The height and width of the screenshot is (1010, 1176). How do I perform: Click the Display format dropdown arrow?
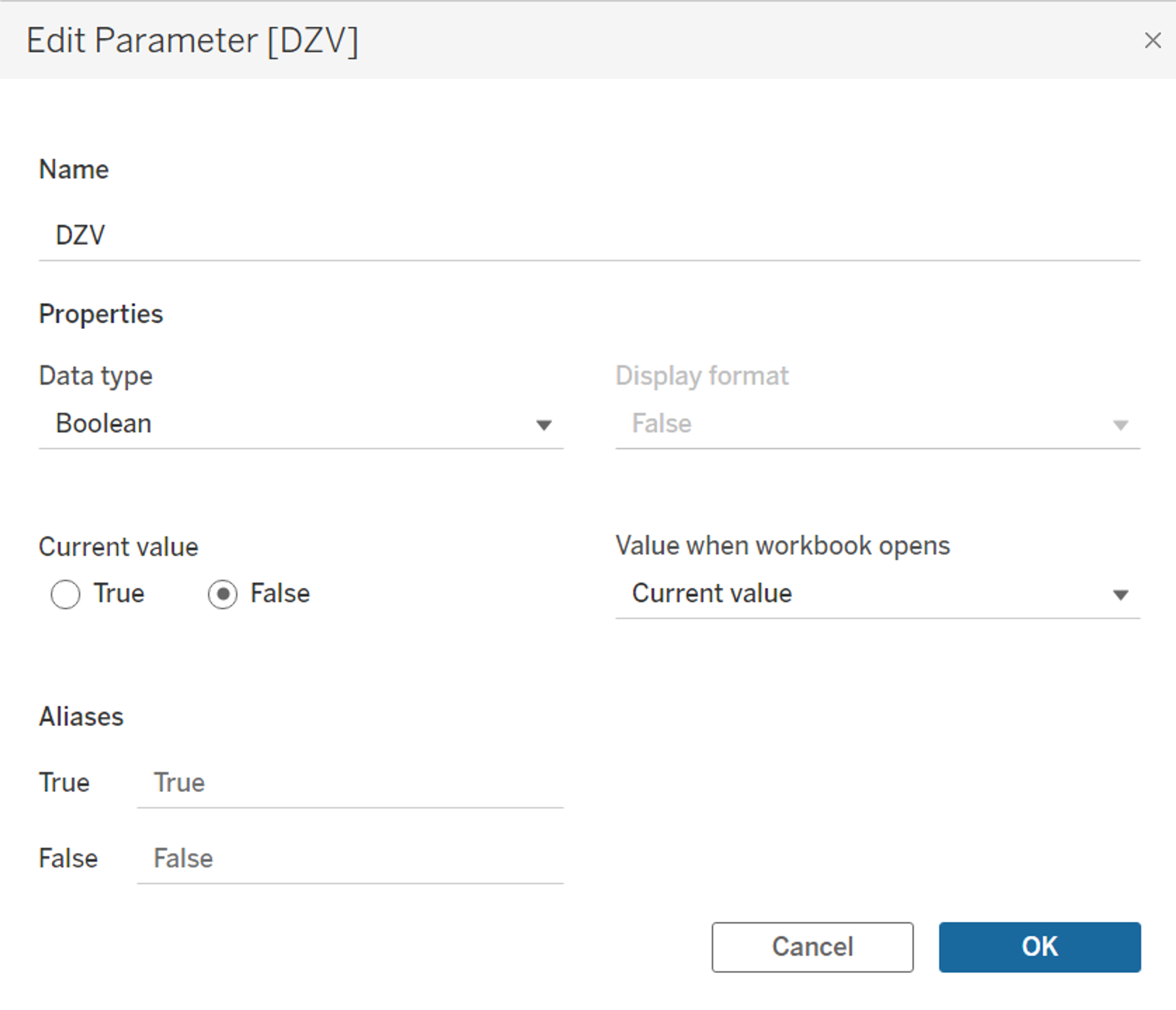(1121, 425)
